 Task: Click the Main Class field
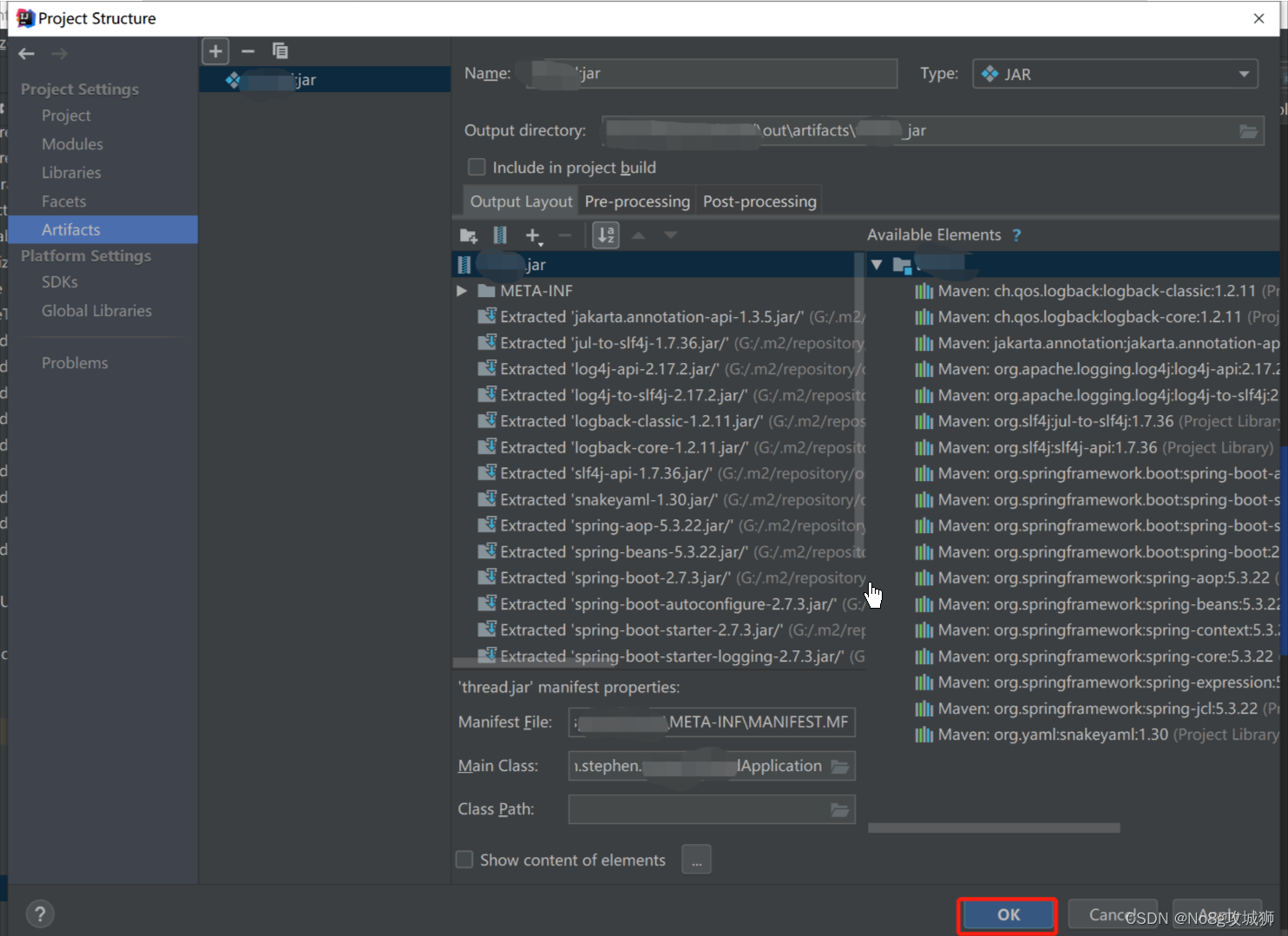[712, 766]
